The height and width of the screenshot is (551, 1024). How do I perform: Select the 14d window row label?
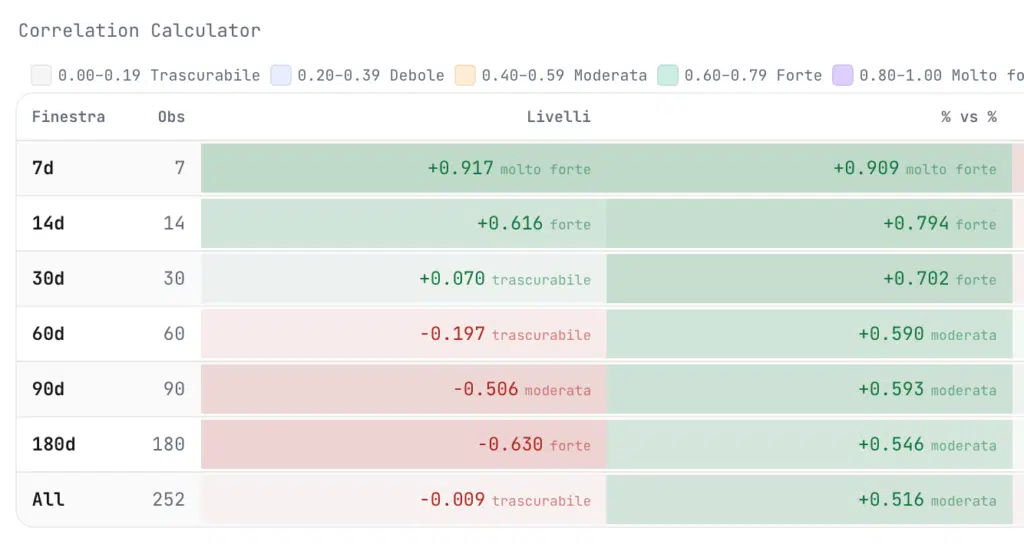(x=48, y=223)
